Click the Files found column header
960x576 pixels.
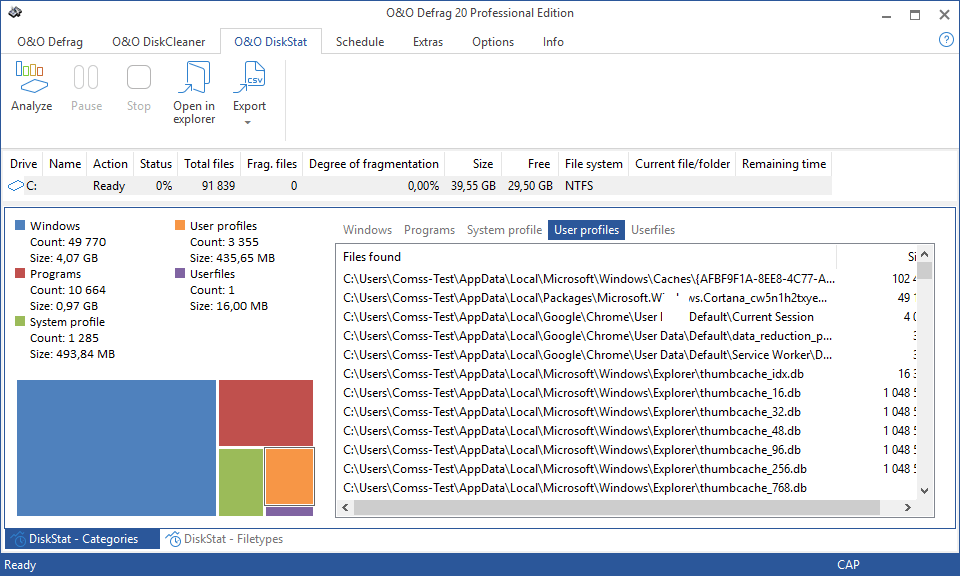coord(586,257)
